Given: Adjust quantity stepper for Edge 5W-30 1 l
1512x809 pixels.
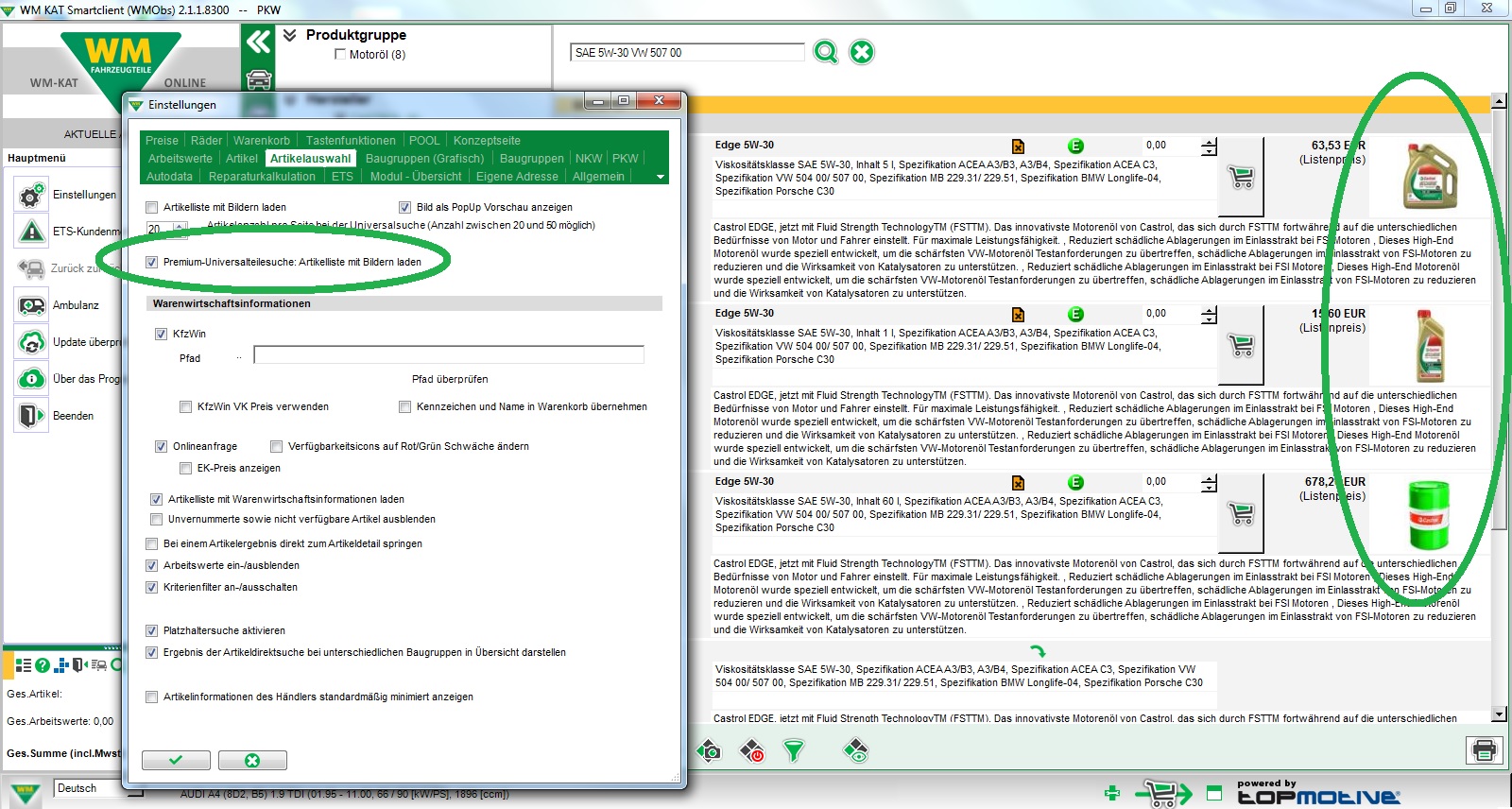Looking at the screenshot, I should point(1209,316).
